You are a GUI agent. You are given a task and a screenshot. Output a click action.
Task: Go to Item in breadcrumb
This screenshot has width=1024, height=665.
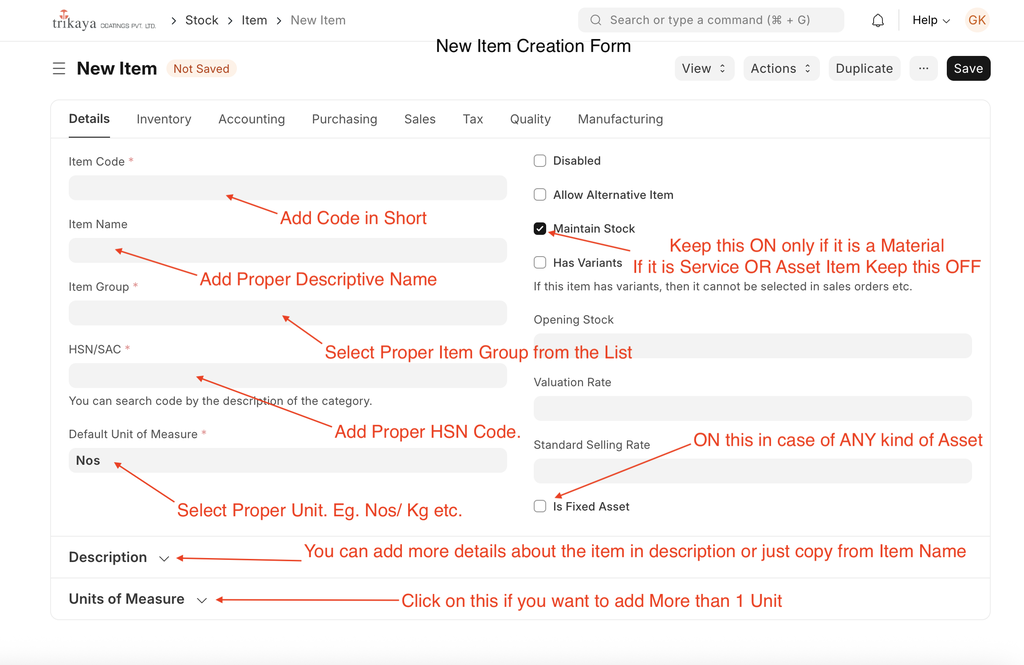pos(254,20)
